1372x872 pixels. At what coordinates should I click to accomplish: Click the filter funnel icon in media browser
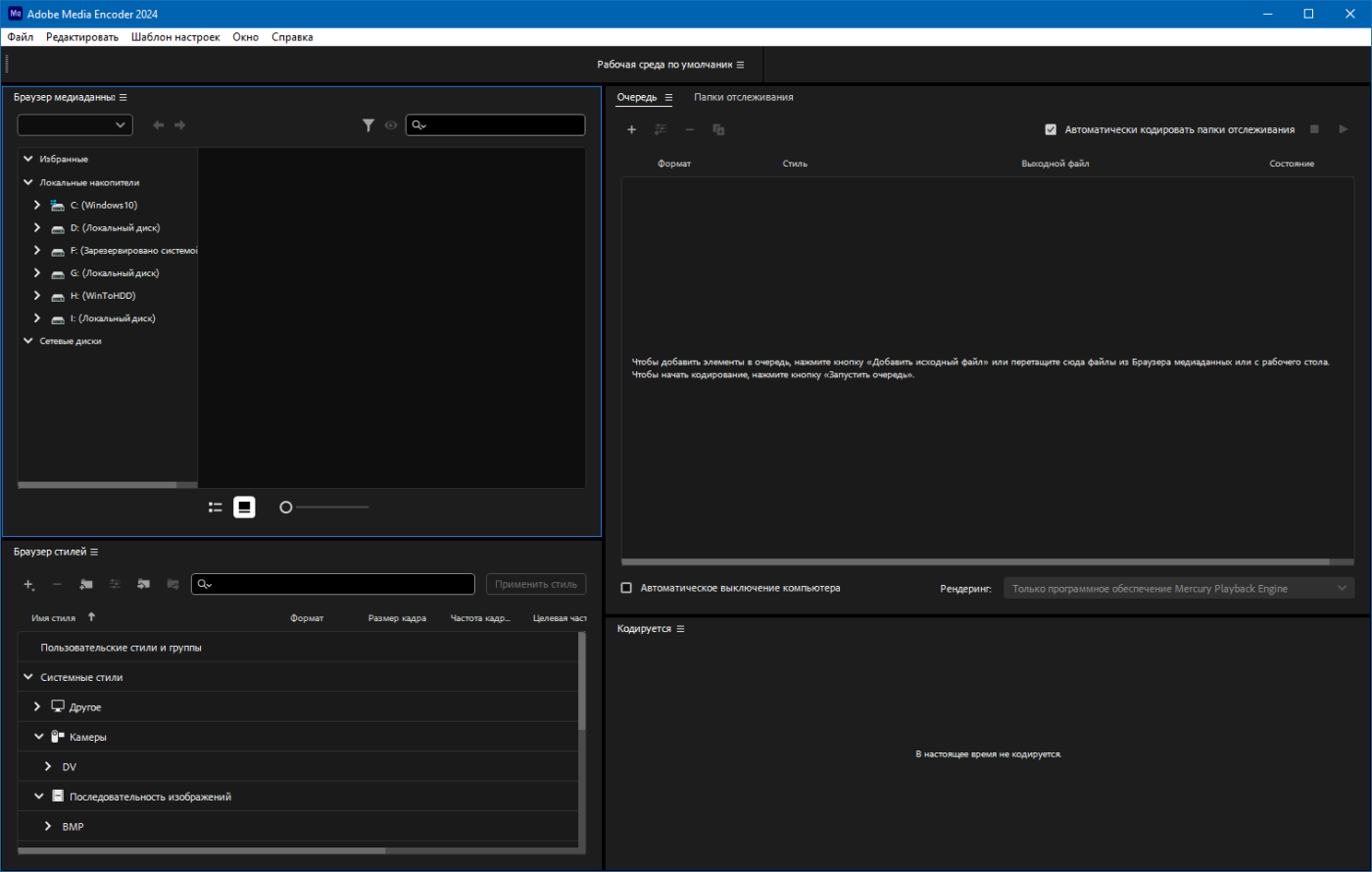pyautogui.click(x=368, y=125)
